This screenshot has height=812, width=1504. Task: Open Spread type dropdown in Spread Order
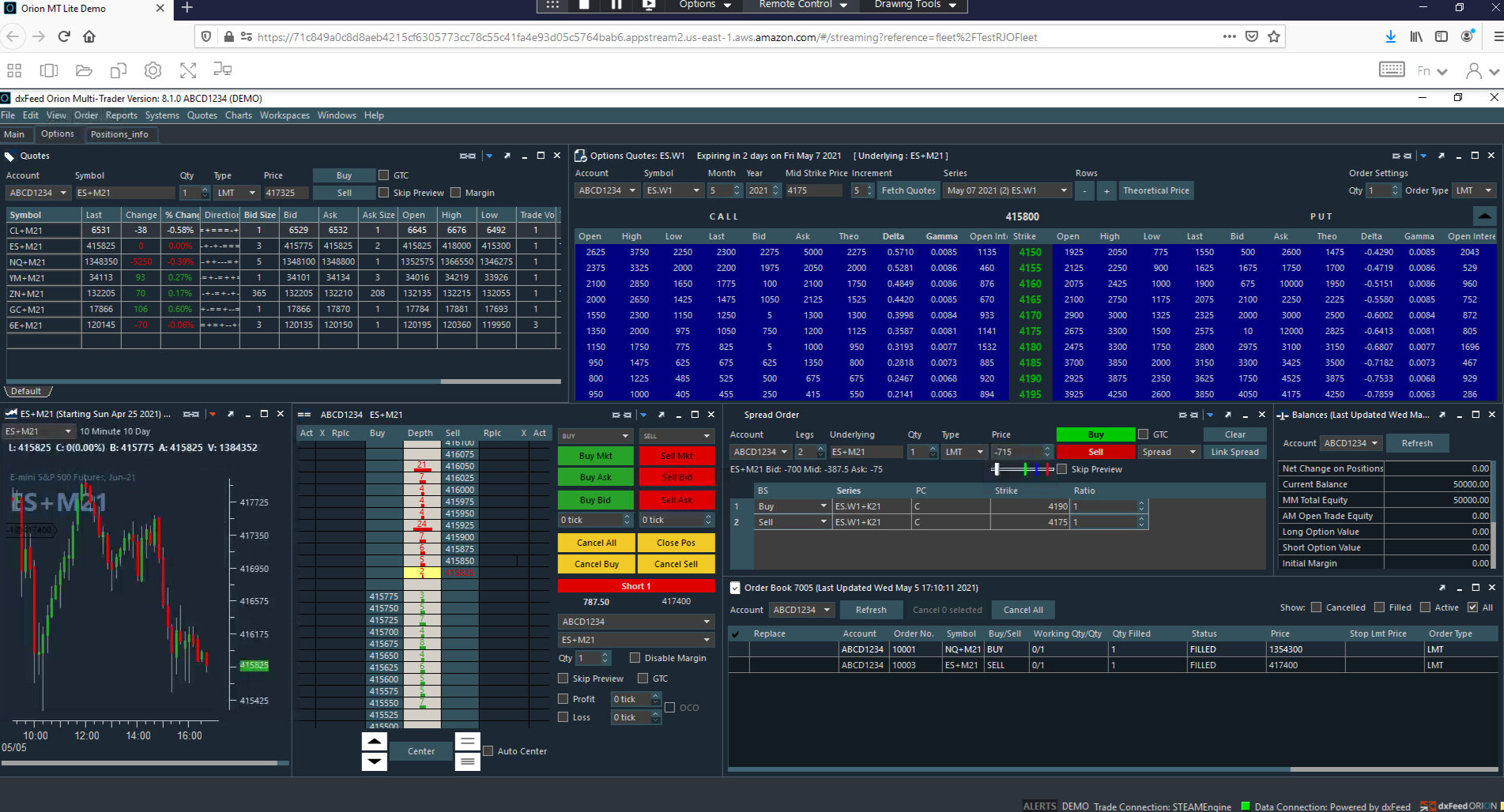pos(1169,452)
